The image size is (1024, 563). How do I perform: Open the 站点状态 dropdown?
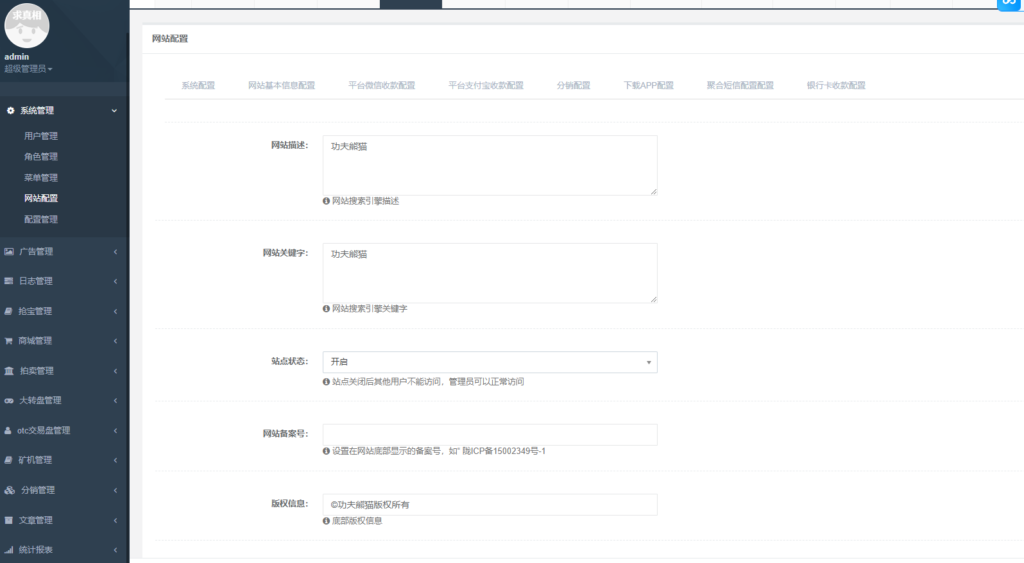point(490,362)
